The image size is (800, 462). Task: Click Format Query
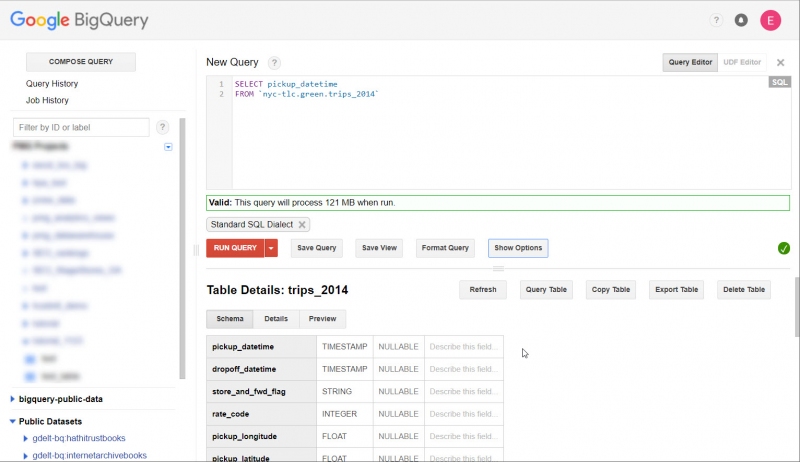click(445, 248)
